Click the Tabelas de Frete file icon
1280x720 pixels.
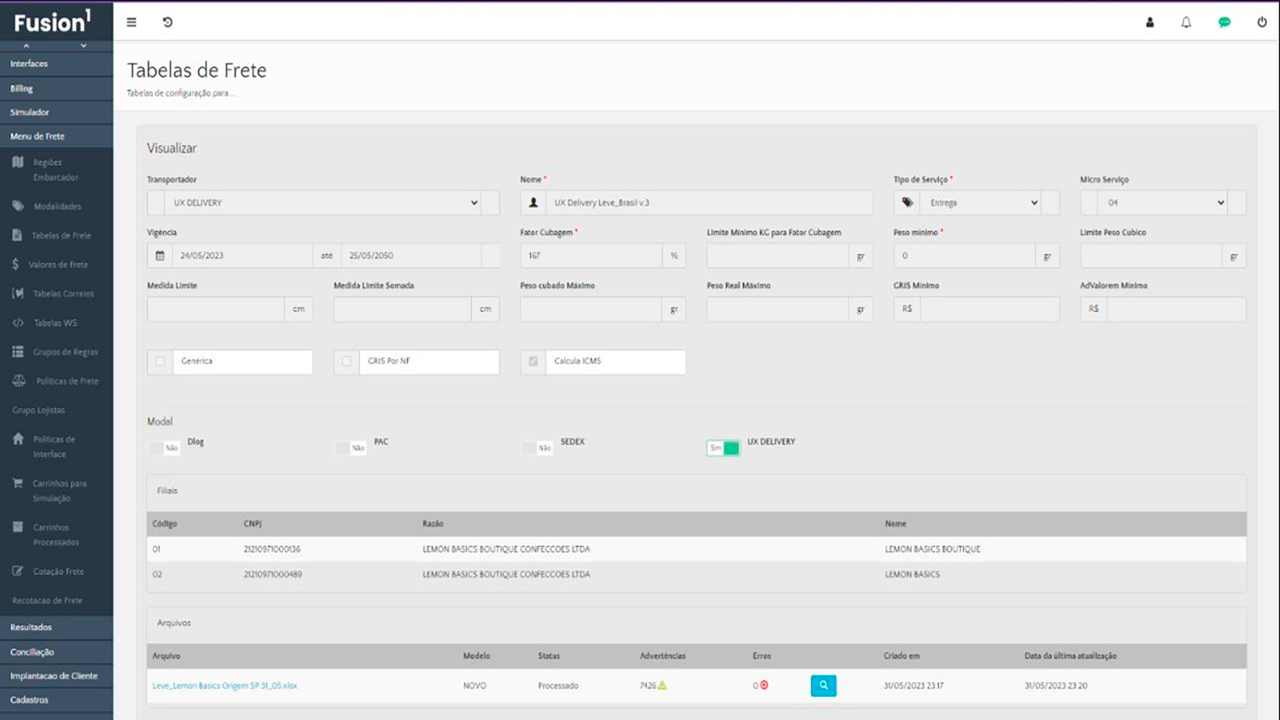coord(18,235)
